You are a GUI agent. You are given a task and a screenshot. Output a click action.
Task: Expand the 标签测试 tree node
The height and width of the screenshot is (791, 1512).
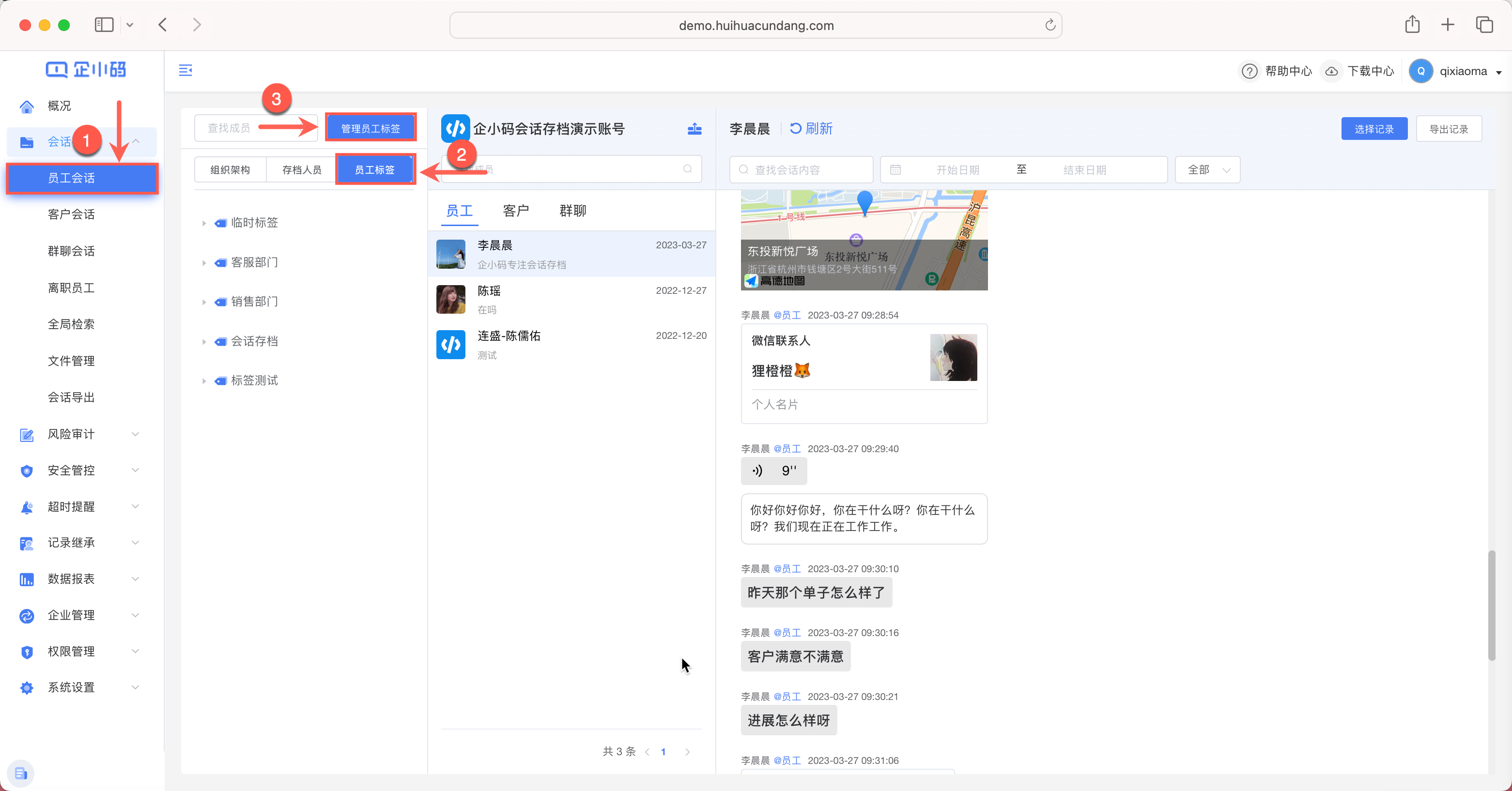pos(204,381)
